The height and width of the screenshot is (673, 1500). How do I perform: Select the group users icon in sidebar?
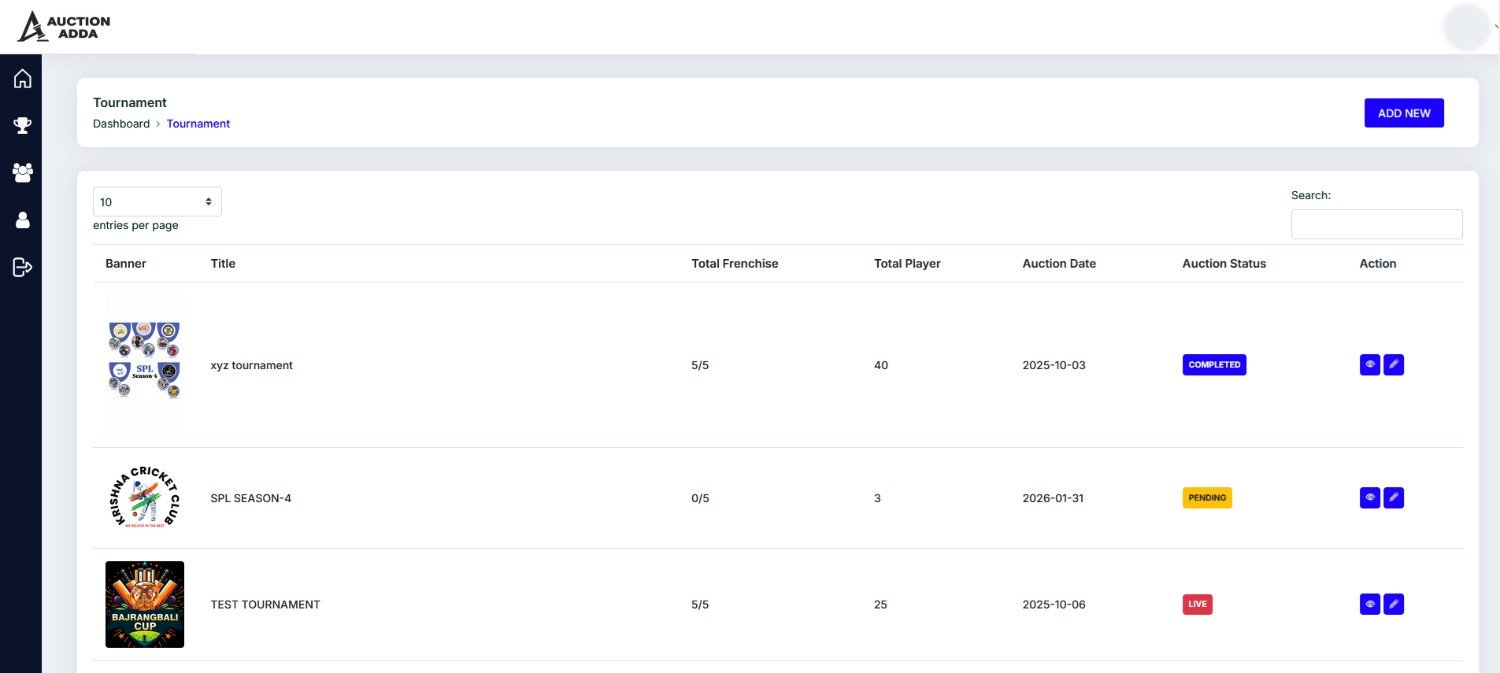click(x=22, y=172)
